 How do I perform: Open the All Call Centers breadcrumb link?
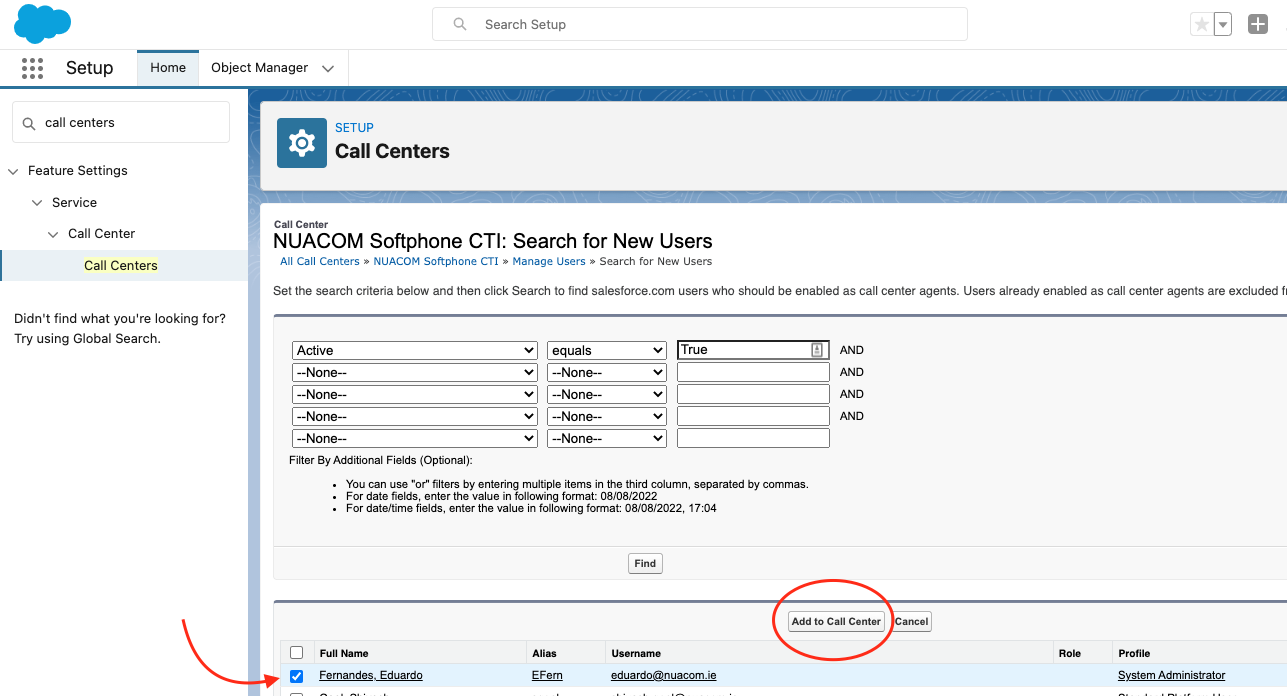click(320, 262)
